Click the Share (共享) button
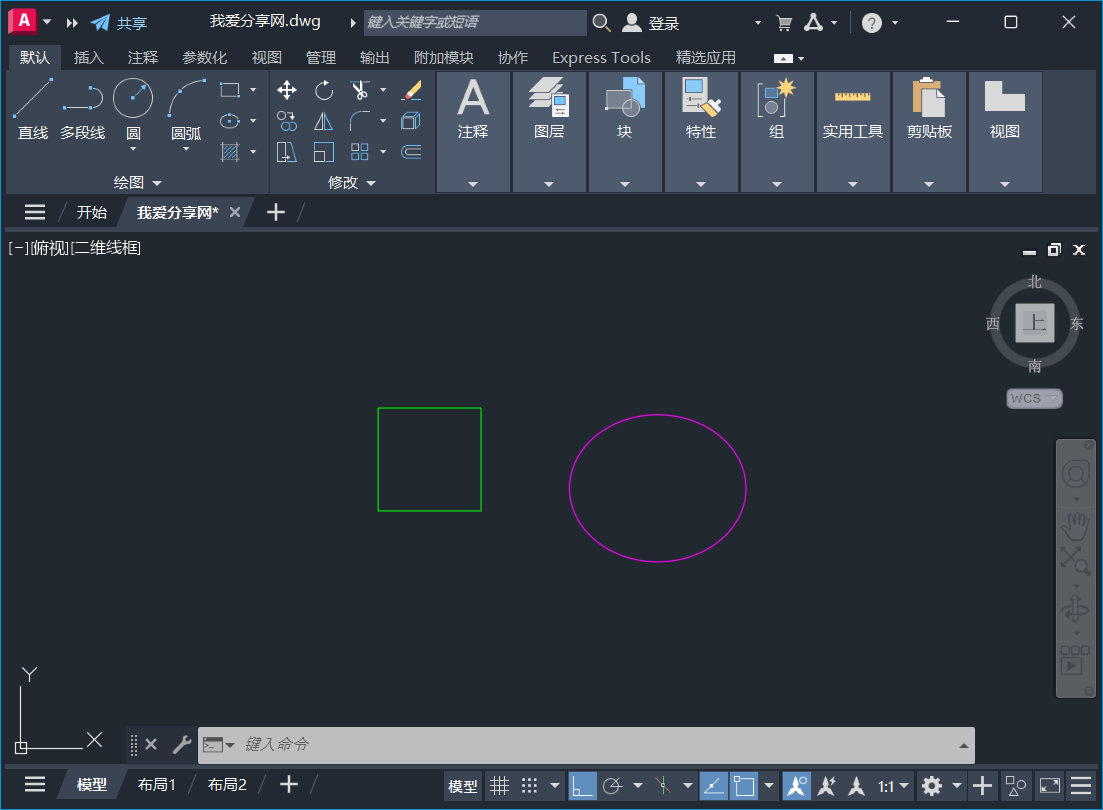 tap(119, 23)
